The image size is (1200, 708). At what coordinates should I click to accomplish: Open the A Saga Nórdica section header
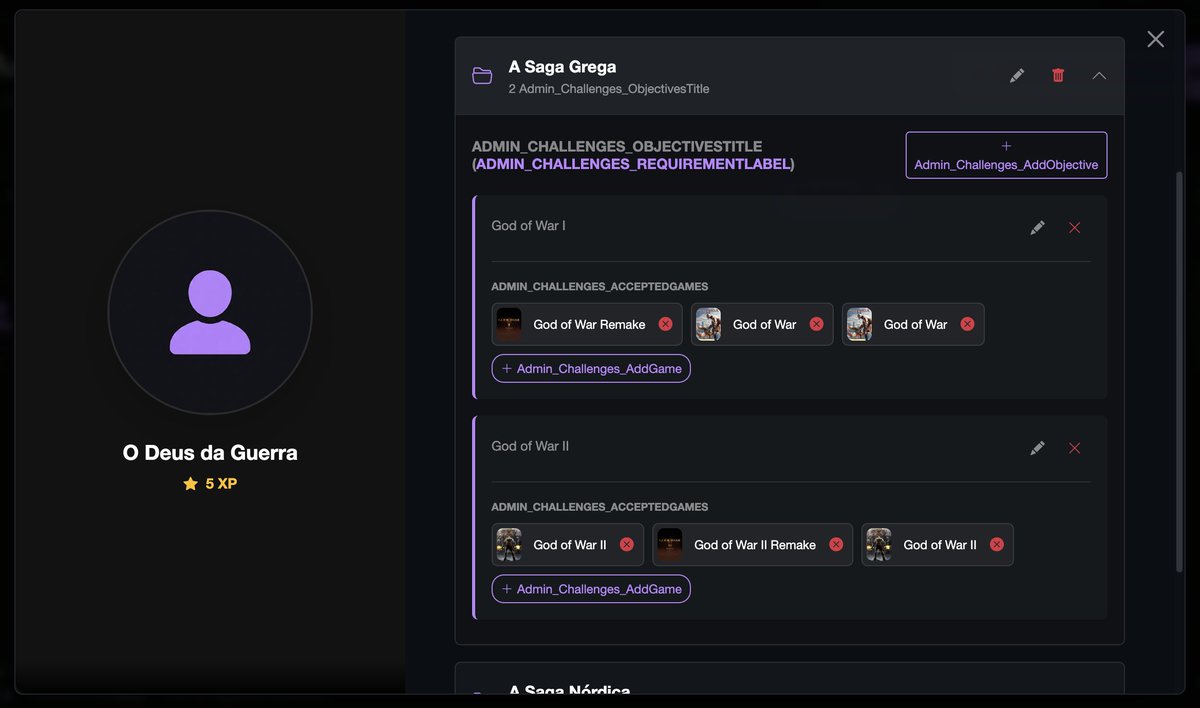pyautogui.click(x=790, y=679)
